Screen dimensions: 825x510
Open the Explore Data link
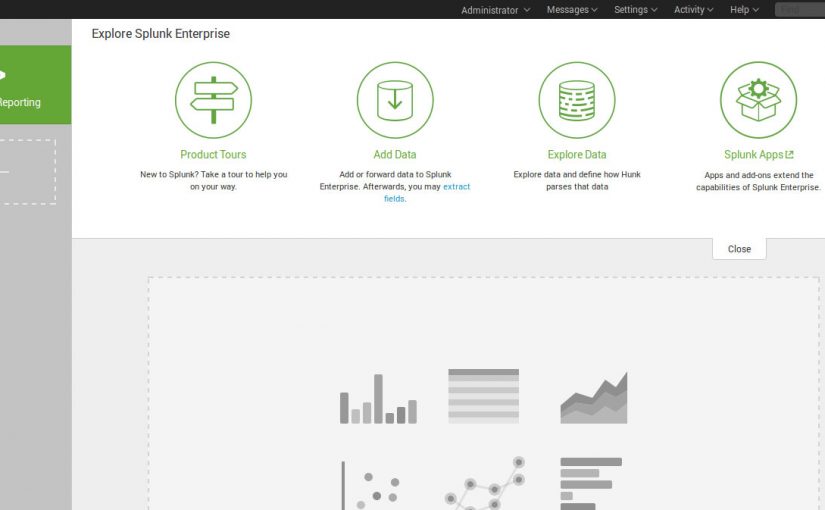point(577,154)
